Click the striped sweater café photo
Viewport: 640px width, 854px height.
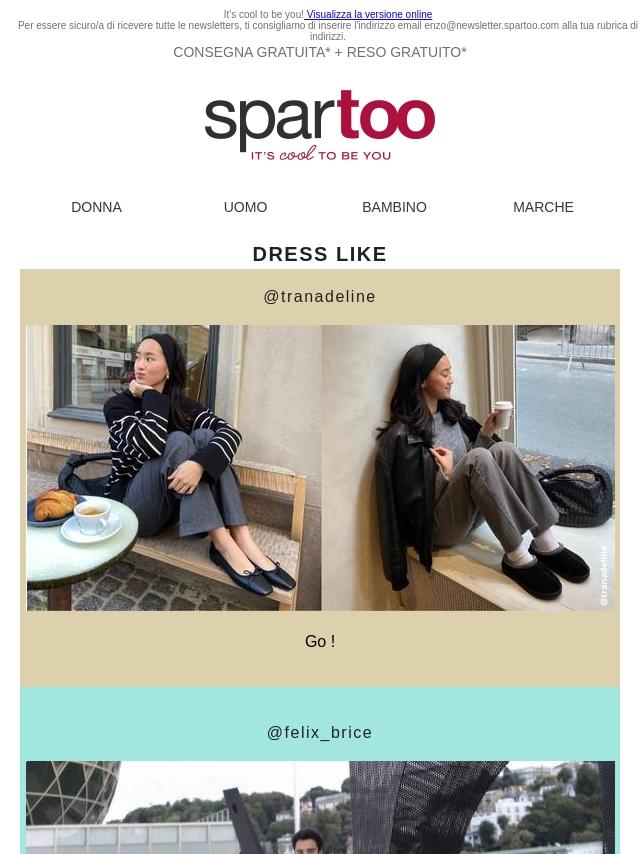coord(174,468)
